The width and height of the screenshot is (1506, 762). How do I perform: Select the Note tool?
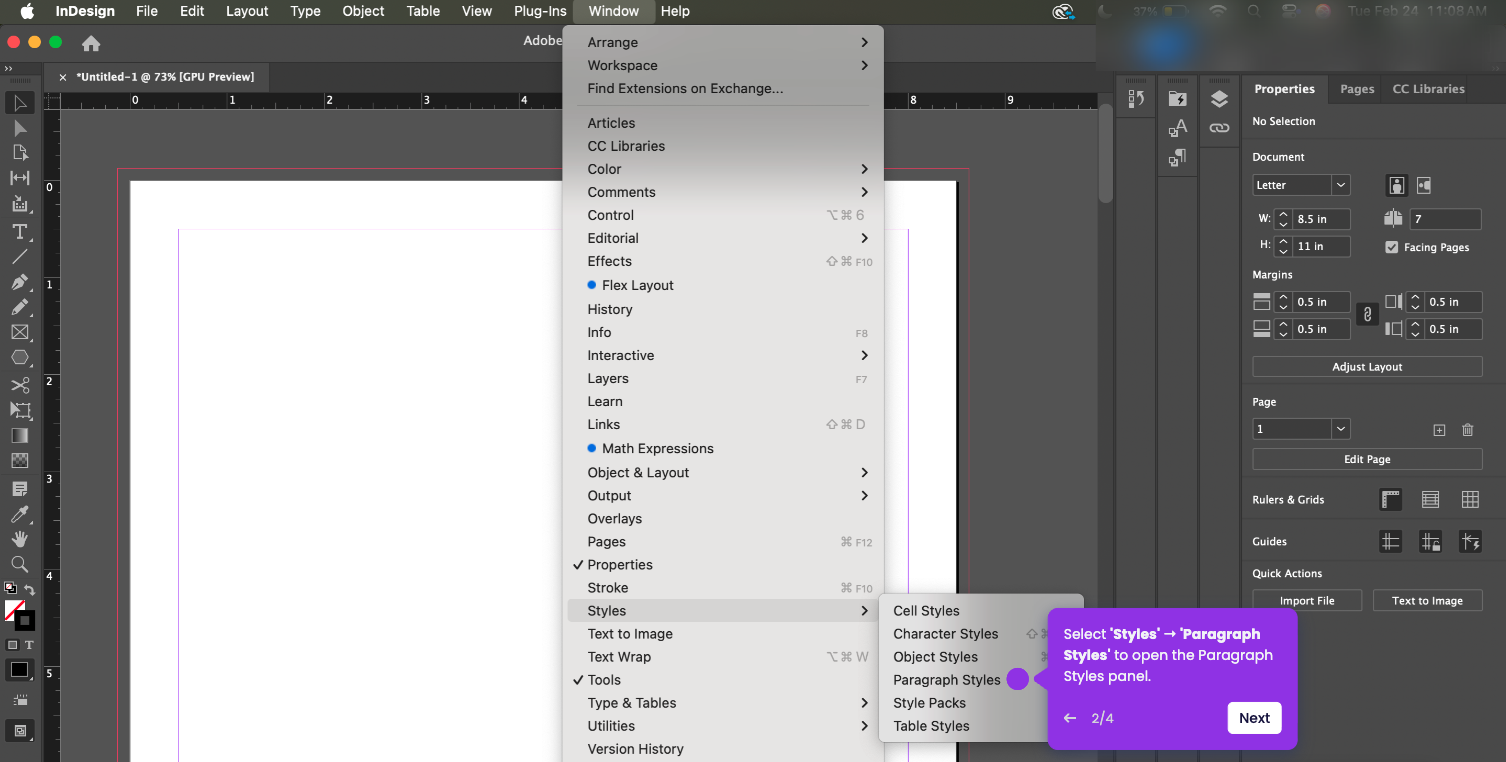pos(20,489)
